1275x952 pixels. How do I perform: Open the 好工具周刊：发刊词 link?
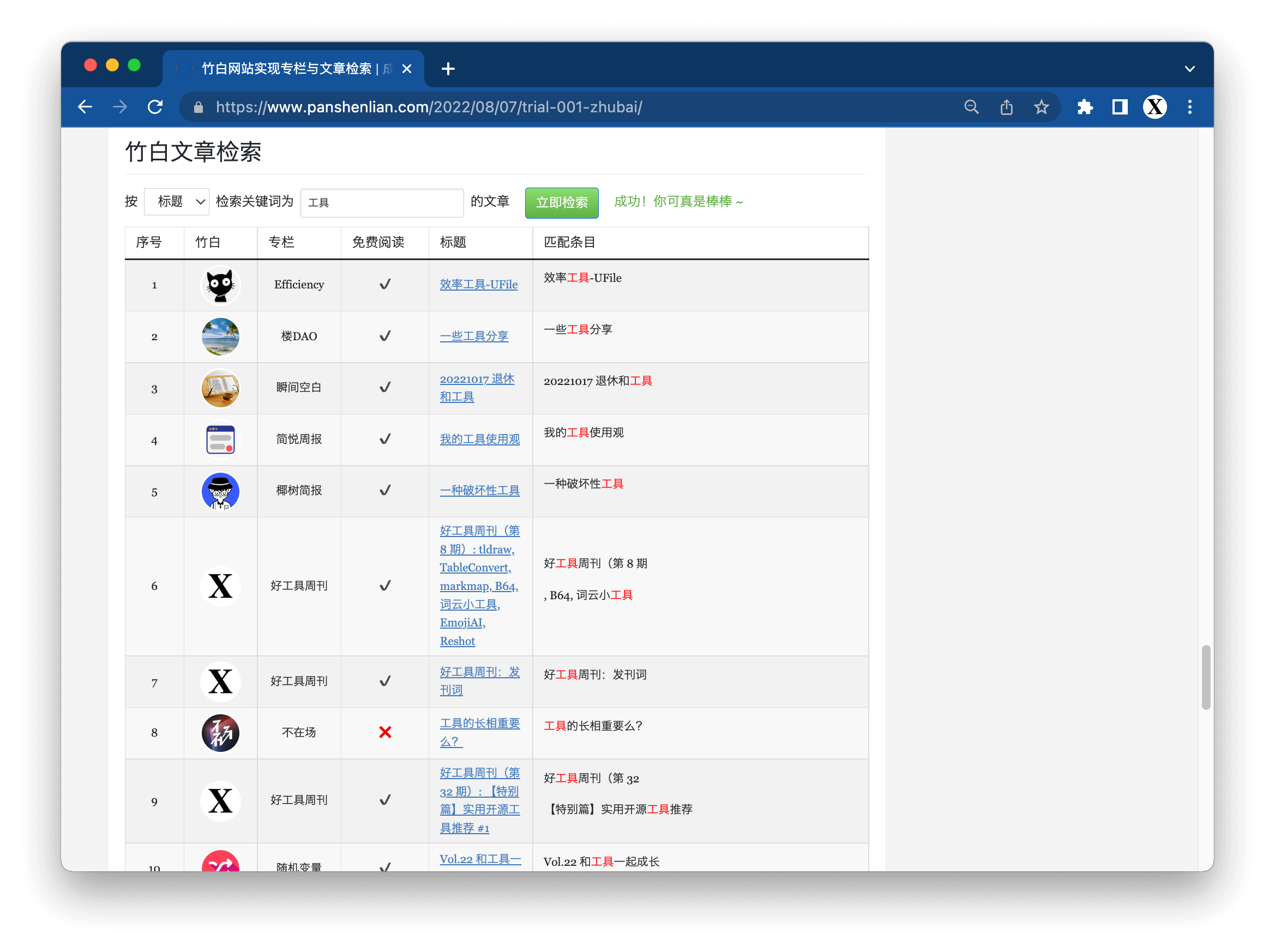point(479,680)
